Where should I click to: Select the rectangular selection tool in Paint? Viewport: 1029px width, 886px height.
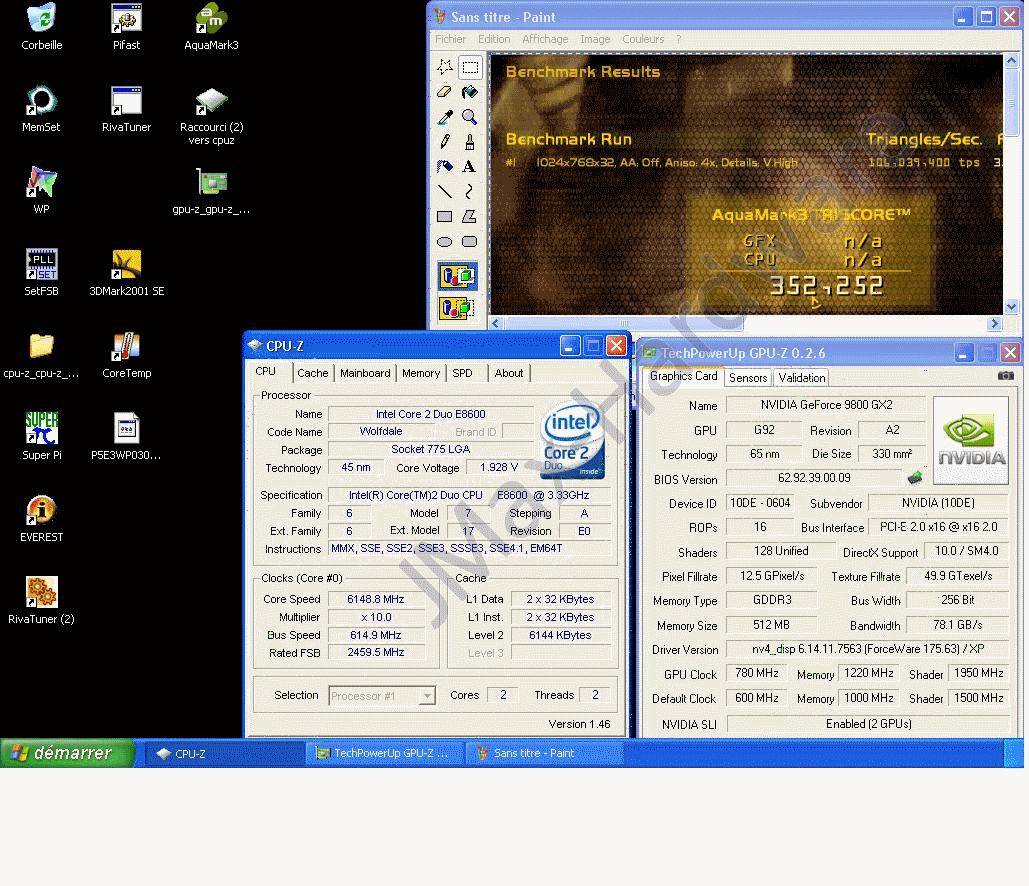pos(470,66)
